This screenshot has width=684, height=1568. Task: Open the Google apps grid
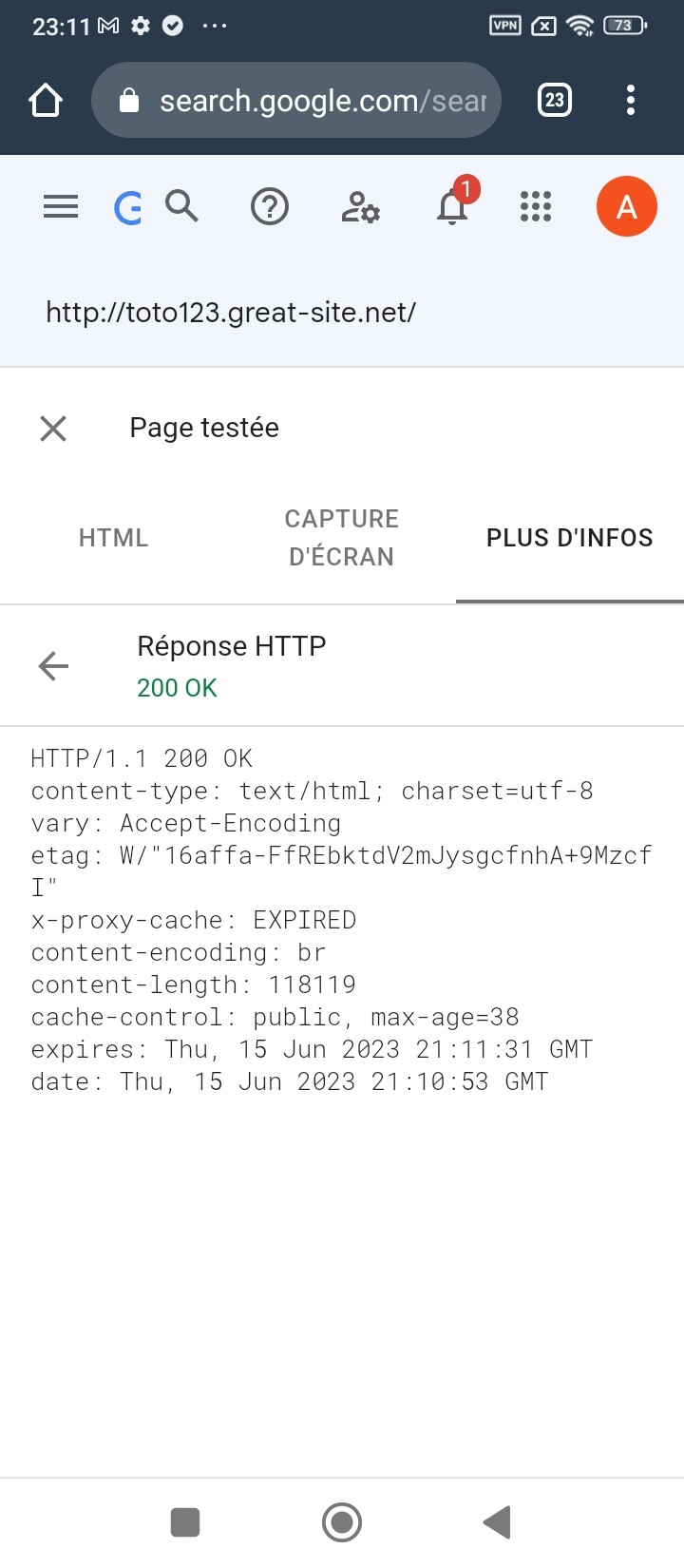(x=536, y=206)
